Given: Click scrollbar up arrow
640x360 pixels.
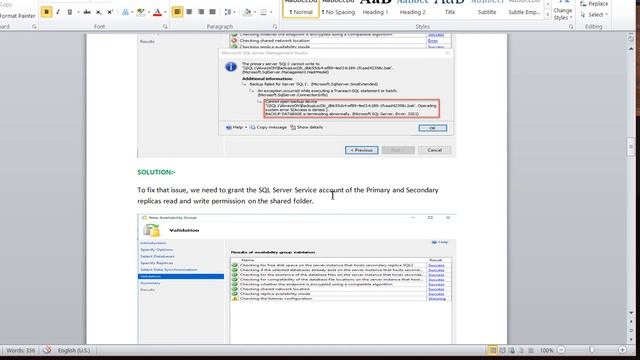Looking at the screenshot, I should point(631,49).
